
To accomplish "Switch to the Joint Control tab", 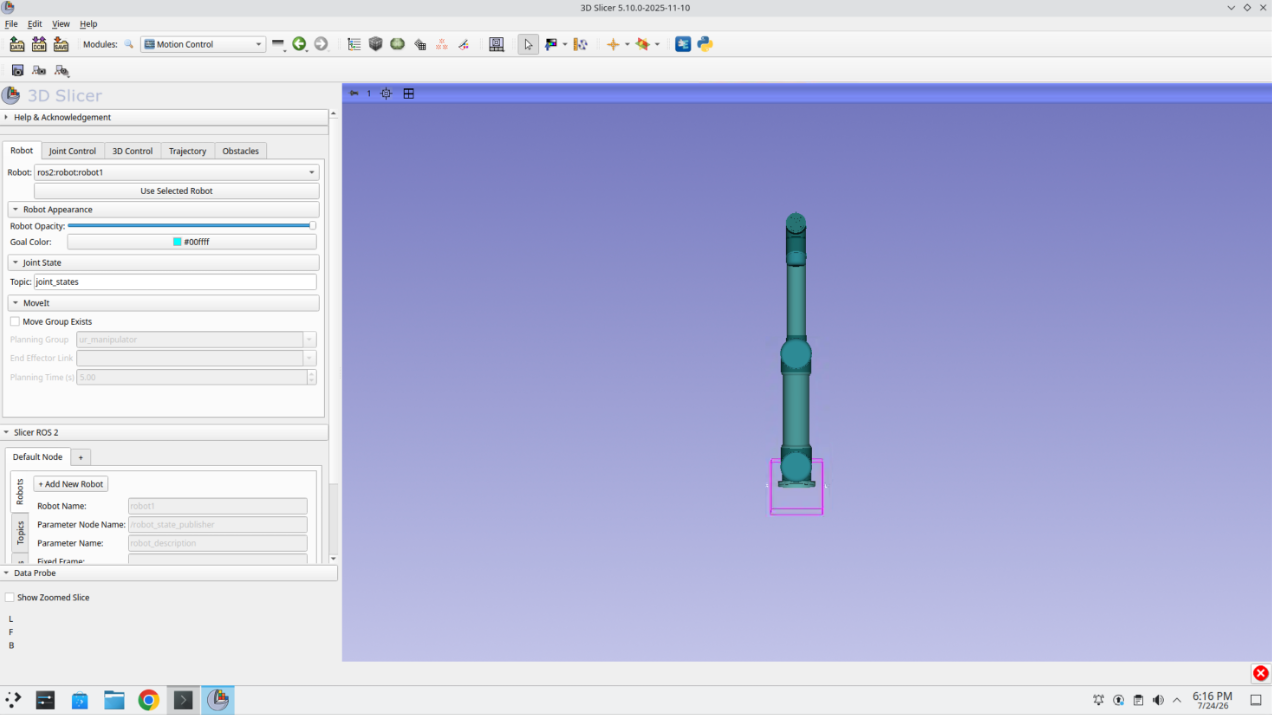I will point(73,151).
